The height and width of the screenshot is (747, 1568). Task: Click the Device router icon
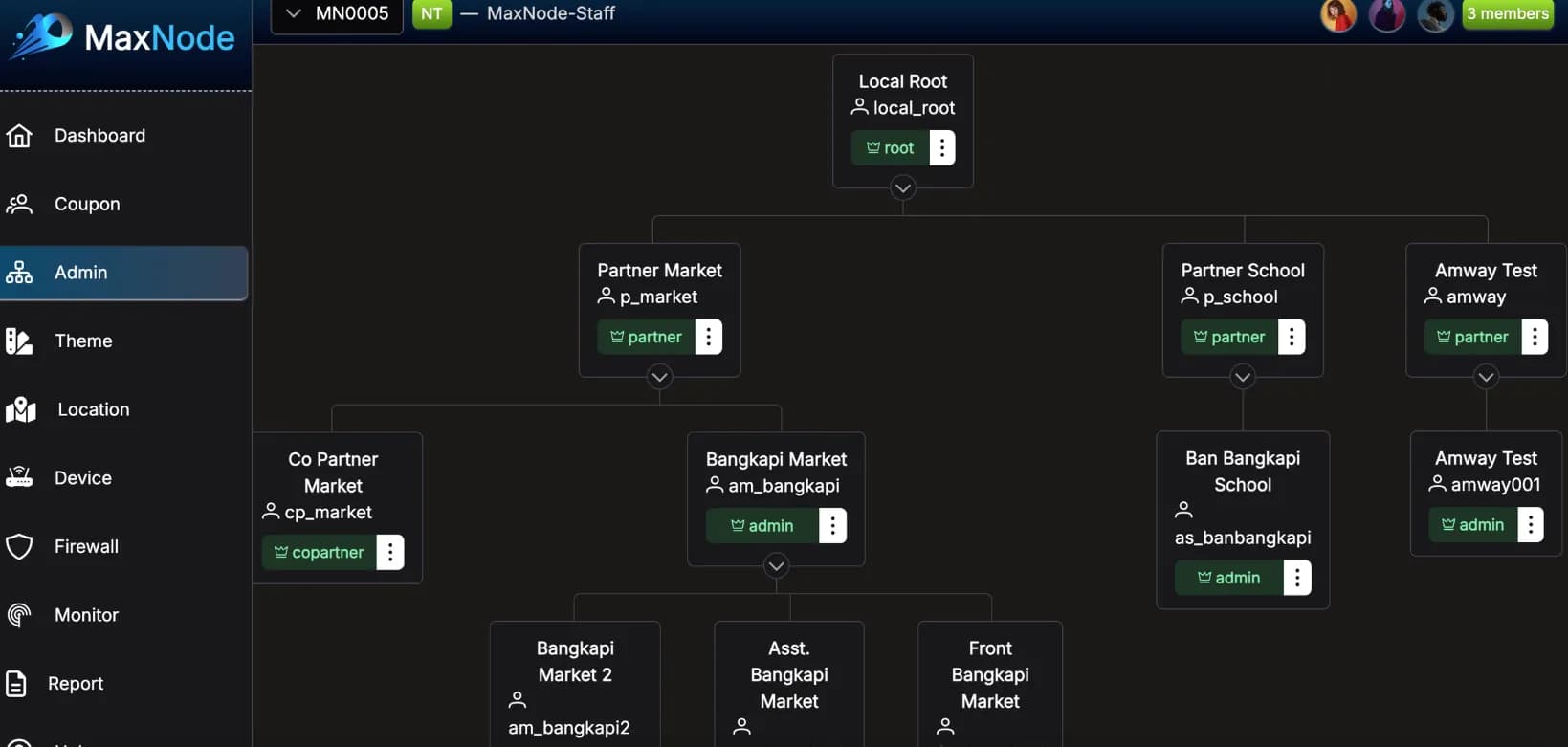(x=19, y=477)
